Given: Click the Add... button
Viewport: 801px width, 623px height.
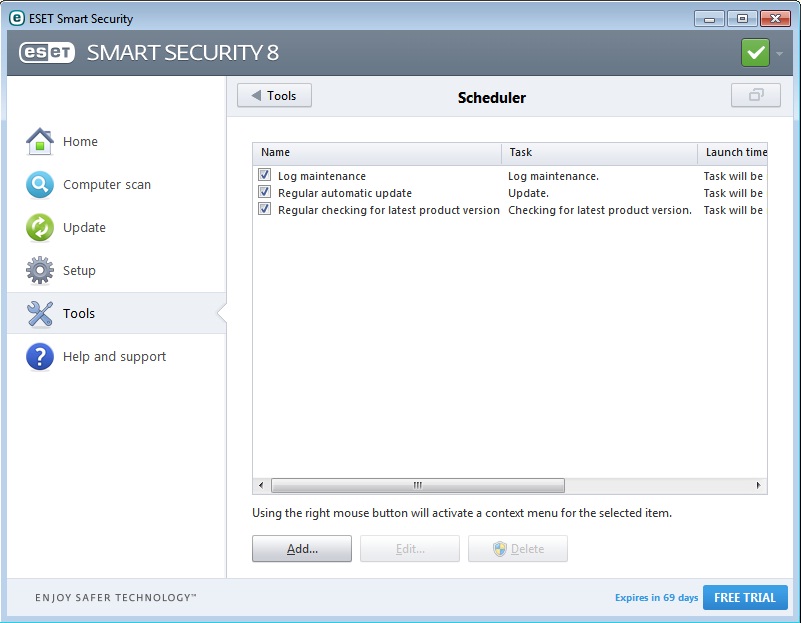Looking at the screenshot, I should coord(302,549).
